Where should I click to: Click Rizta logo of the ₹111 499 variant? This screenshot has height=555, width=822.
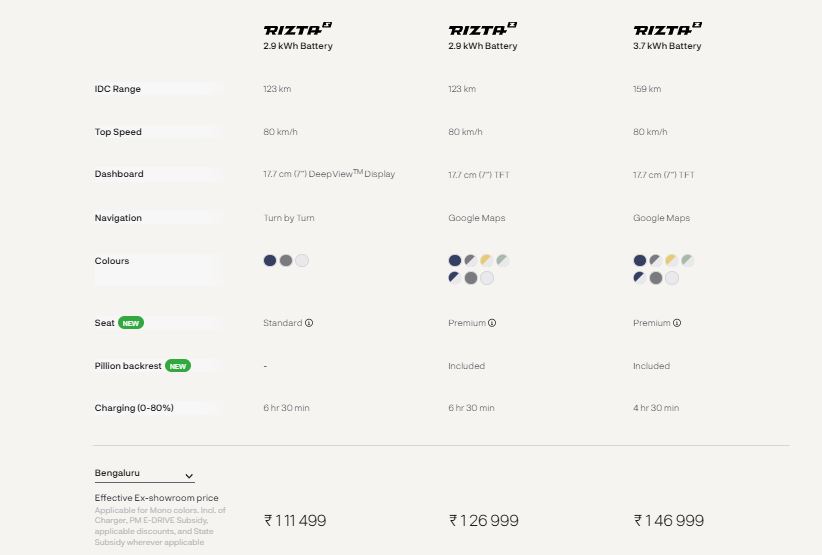coord(298,29)
